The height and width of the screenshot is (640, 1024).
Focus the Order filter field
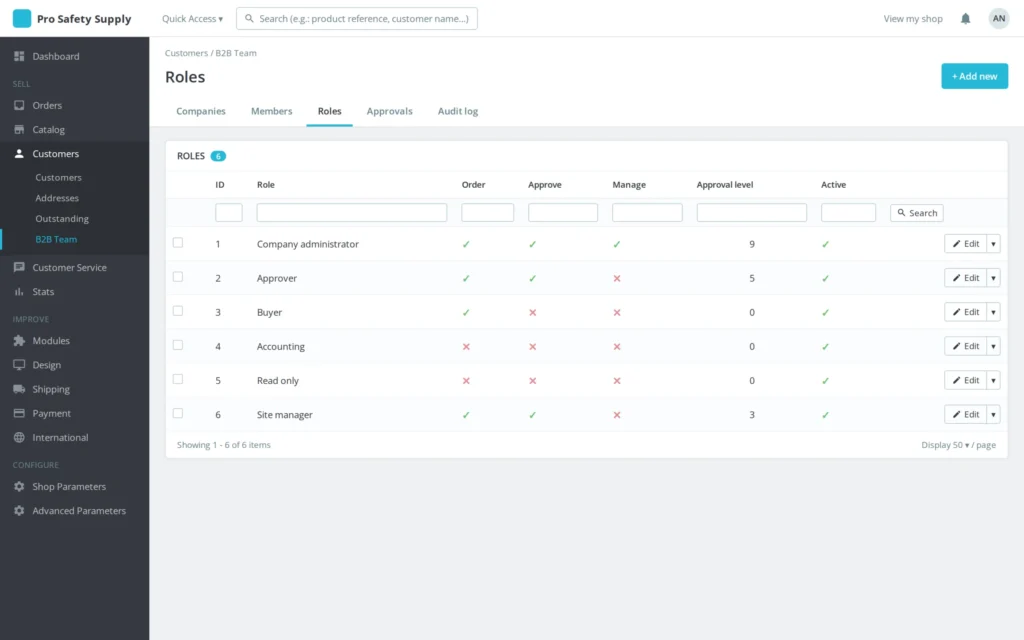click(487, 212)
